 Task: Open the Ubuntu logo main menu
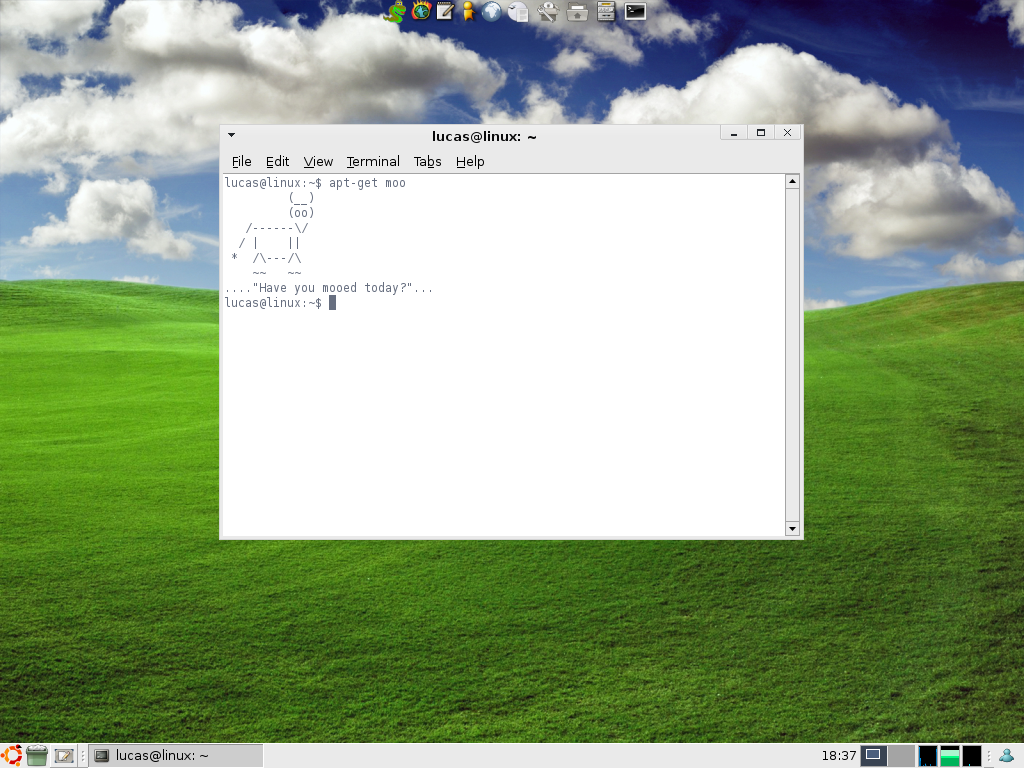11,756
